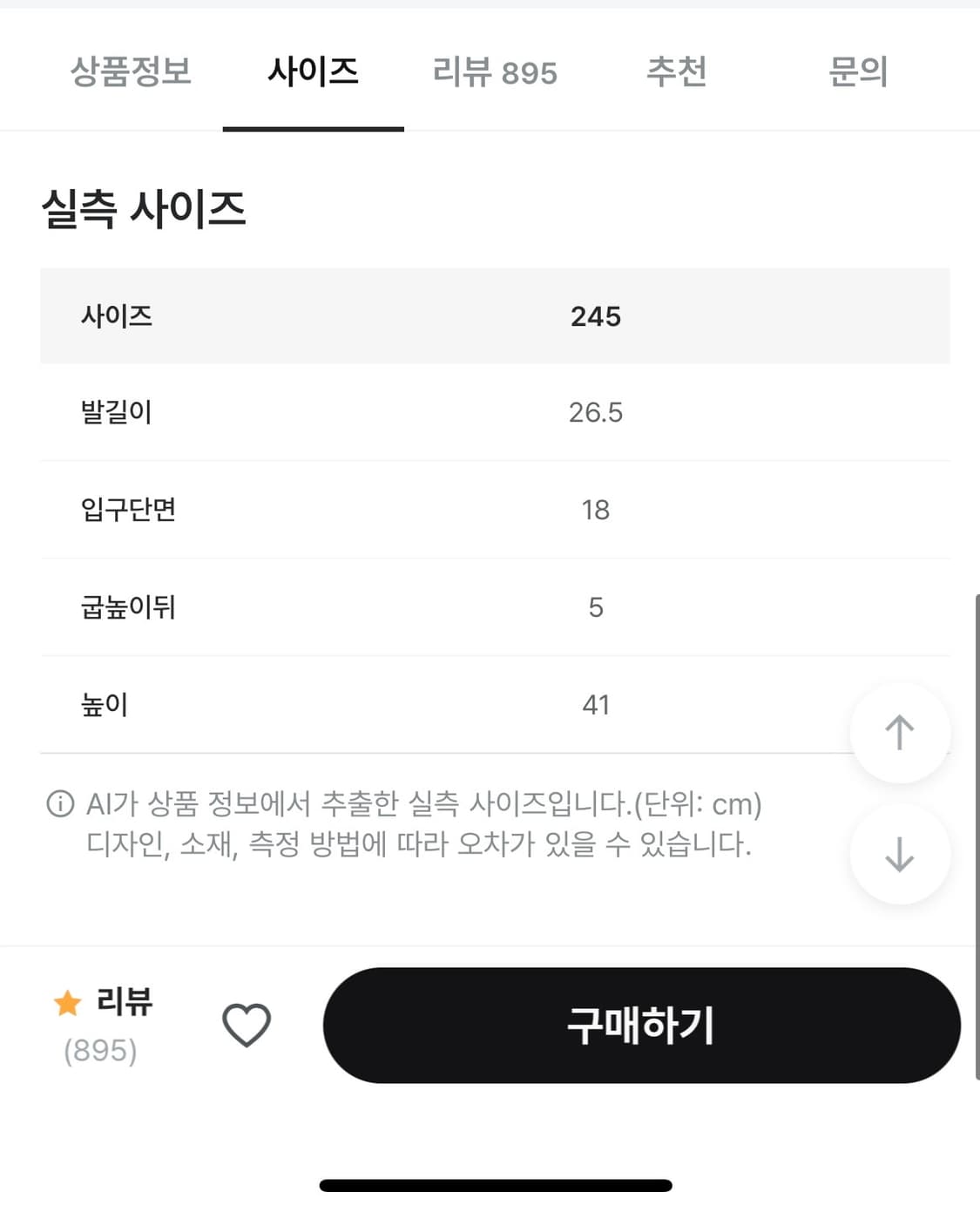Click the 발길이 26.5 measurement row
Viewport: 980px width, 1212px height.
495,413
